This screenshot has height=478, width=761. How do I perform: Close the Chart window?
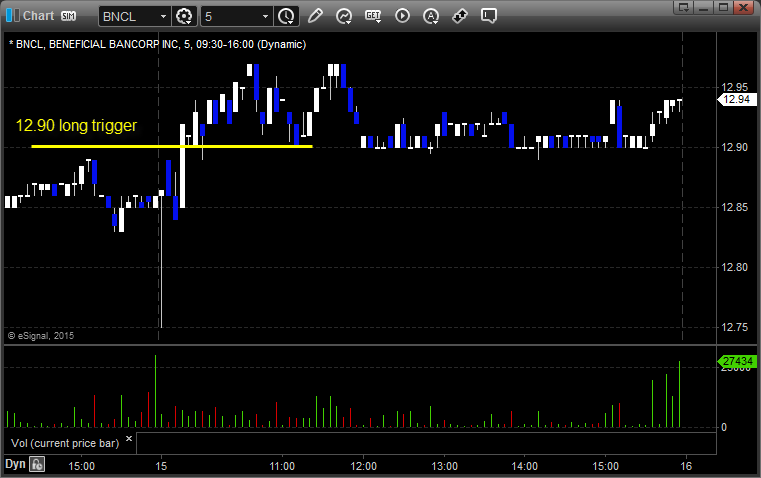point(743,7)
